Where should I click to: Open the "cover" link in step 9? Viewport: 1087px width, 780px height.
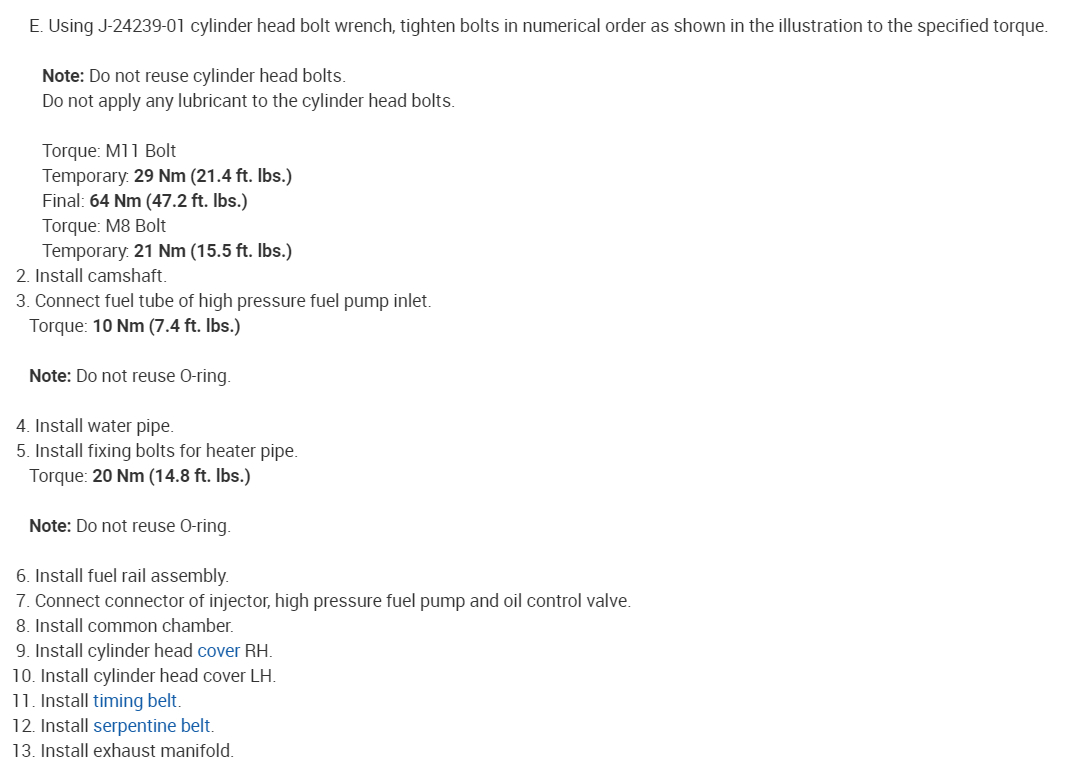click(x=218, y=651)
